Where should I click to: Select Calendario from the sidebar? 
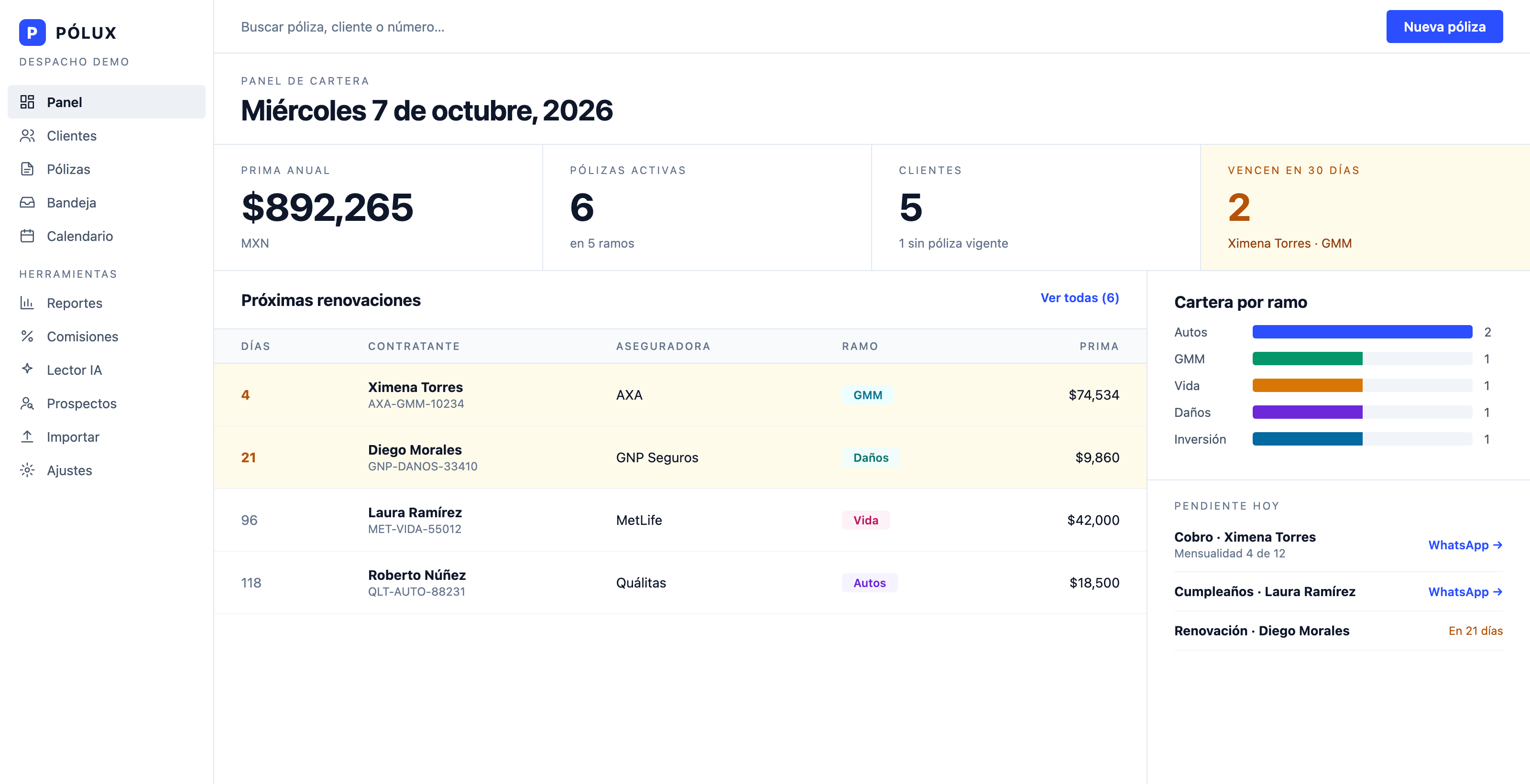pyautogui.click(x=106, y=236)
